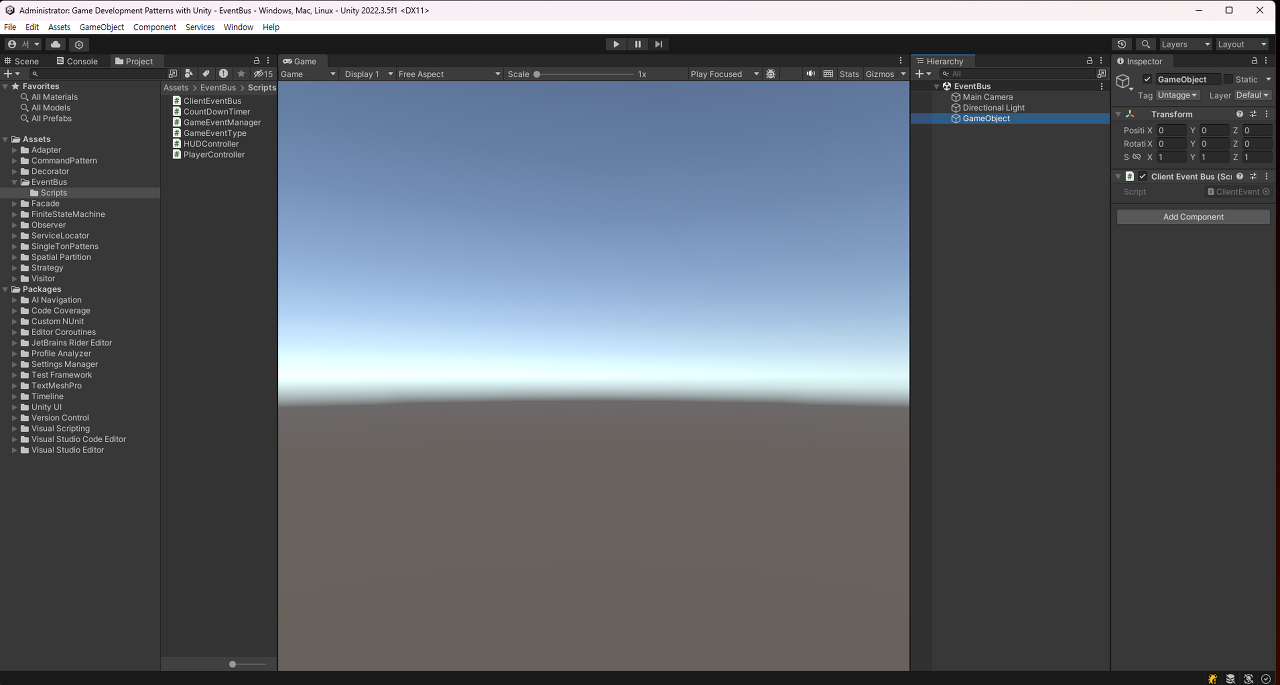Open the Component menu
The image size is (1280, 685).
155,27
